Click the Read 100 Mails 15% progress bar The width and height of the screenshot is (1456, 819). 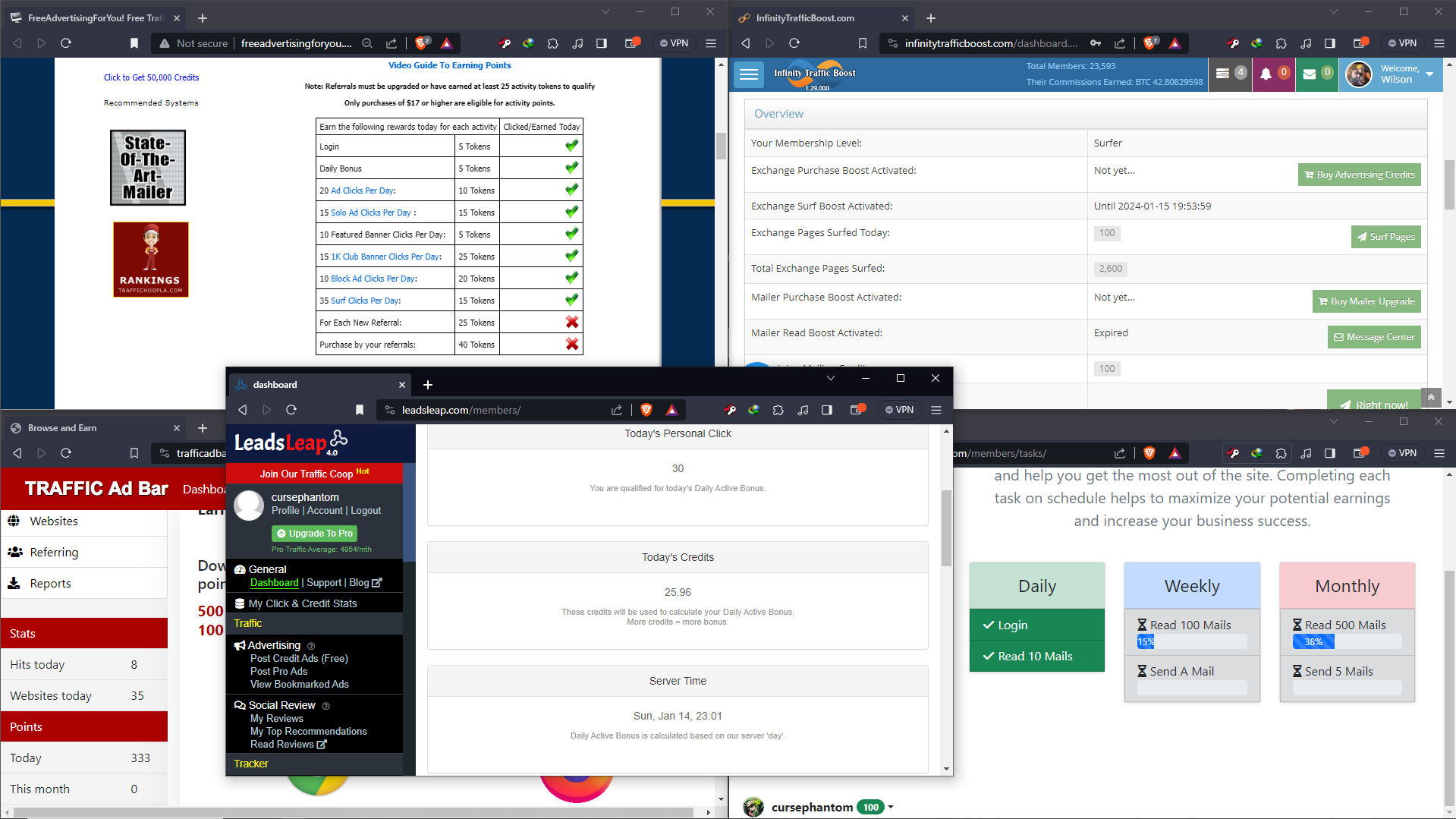click(x=1192, y=642)
